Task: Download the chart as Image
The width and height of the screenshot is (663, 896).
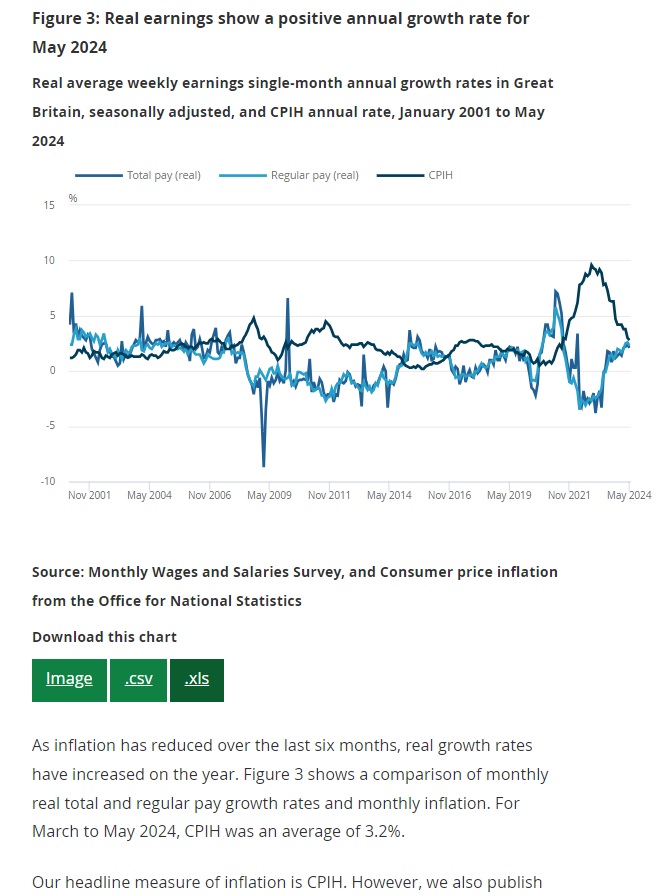Action: pyautogui.click(x=69, y=679)
